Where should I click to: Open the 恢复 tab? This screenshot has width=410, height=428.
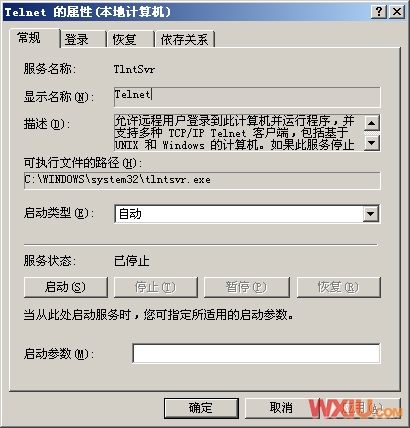pos(130,39)
